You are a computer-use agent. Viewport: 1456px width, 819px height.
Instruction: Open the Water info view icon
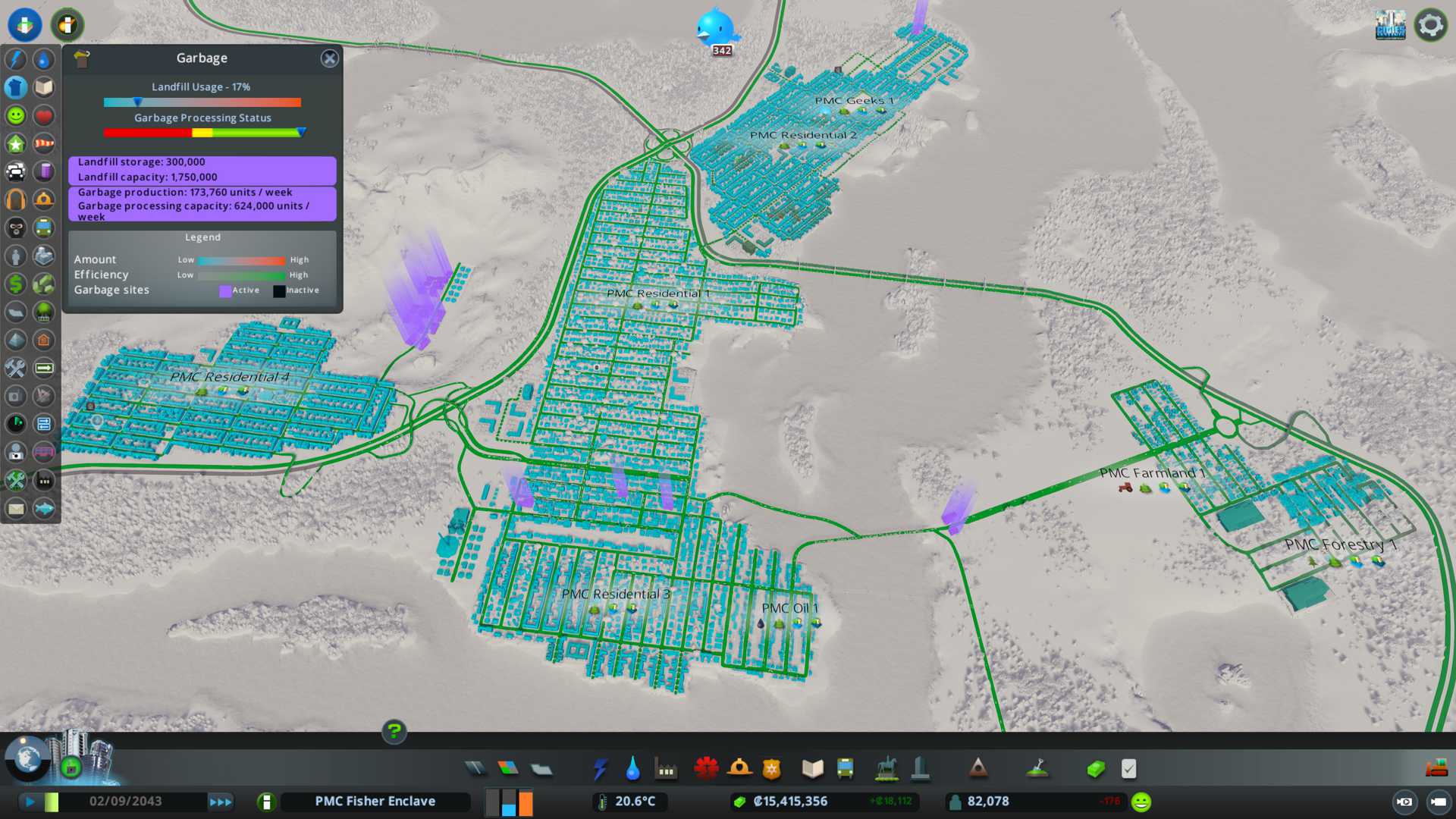pyautogui.click(x=44, y=59)
